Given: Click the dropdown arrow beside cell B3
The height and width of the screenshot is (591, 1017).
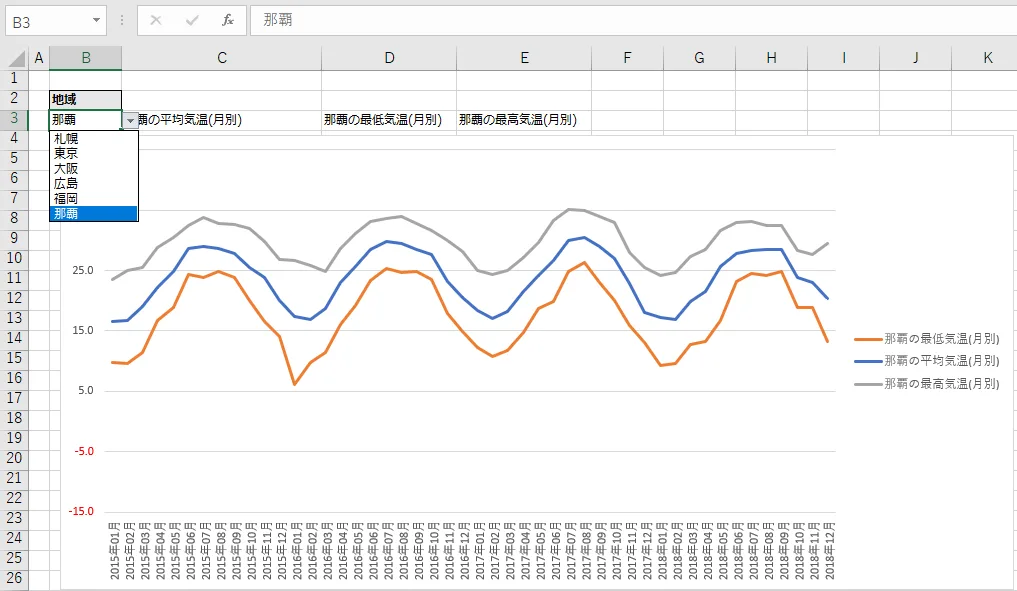Looking at the screenshot, I should [130, 120].
